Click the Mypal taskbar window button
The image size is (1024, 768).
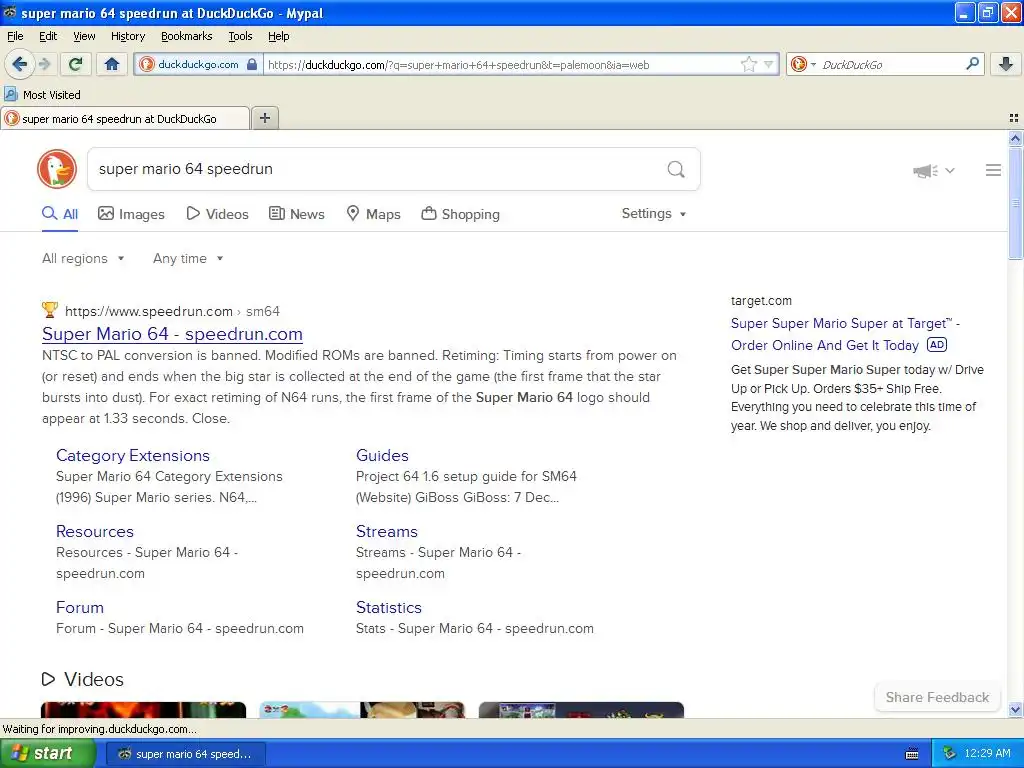coord(186,754)
